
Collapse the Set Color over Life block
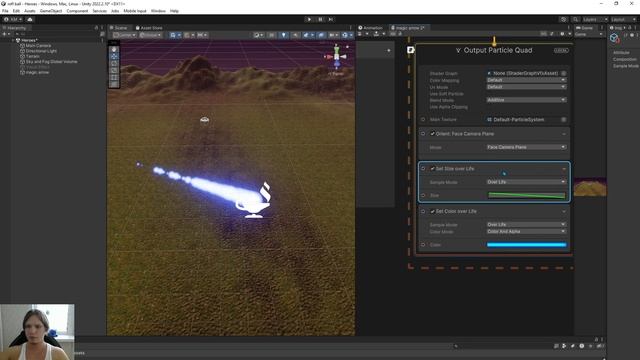(564, 211)
